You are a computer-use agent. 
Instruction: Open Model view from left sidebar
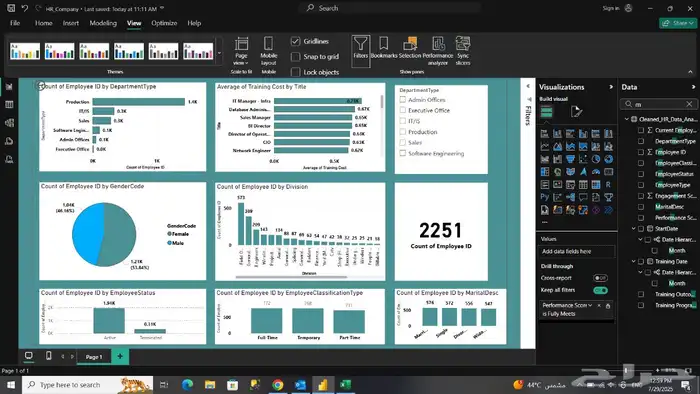[x=9, y=123]
